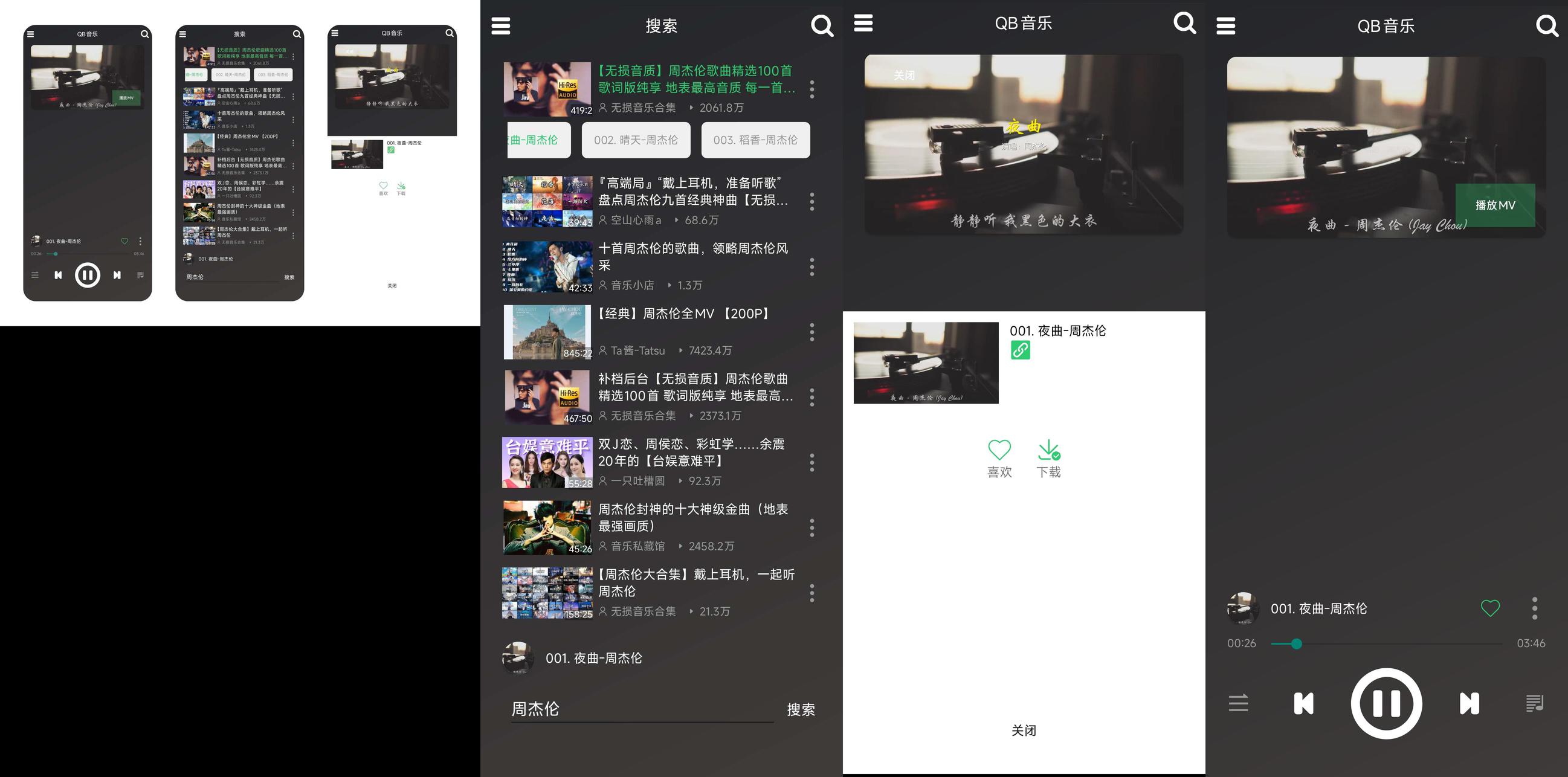Tap uploader Ta酱-Tatsu

pyautogui.click(x=637, y=350)
